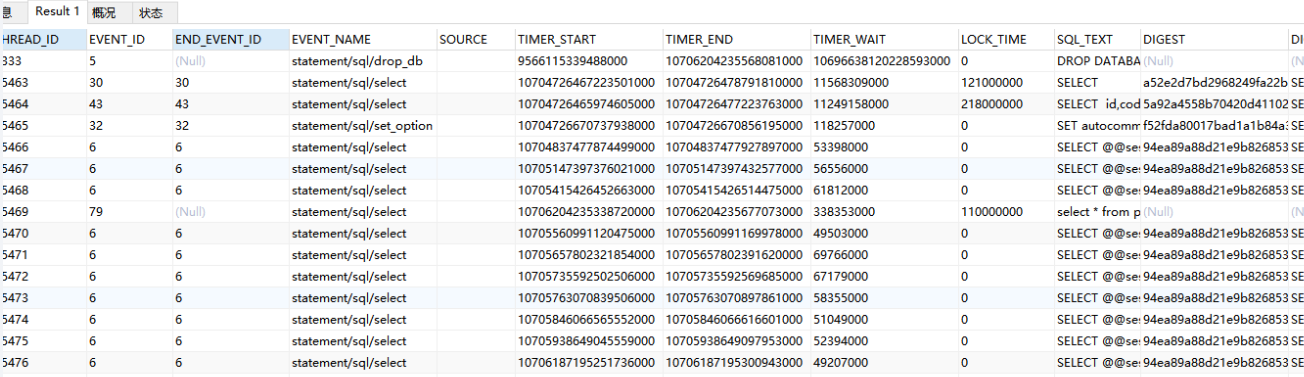Click the EVENT_NAME column header

361,39
